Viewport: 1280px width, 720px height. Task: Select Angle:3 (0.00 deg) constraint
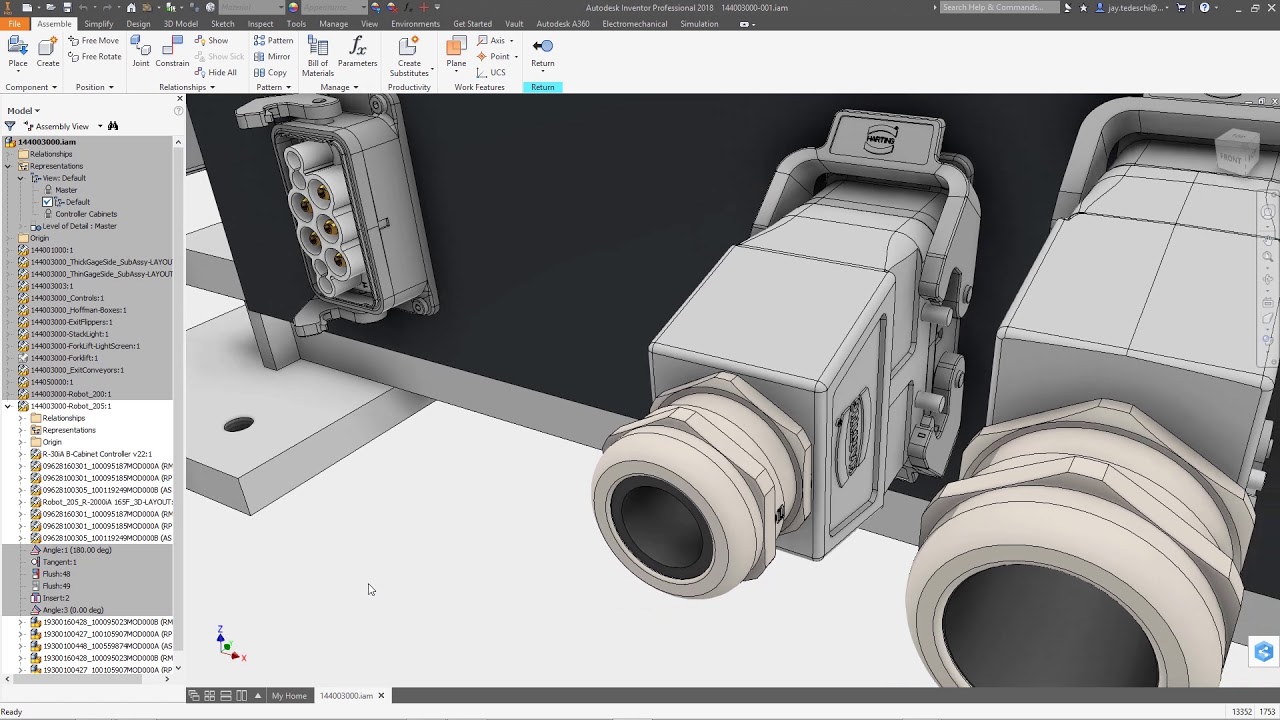click(x=72, y=610)
